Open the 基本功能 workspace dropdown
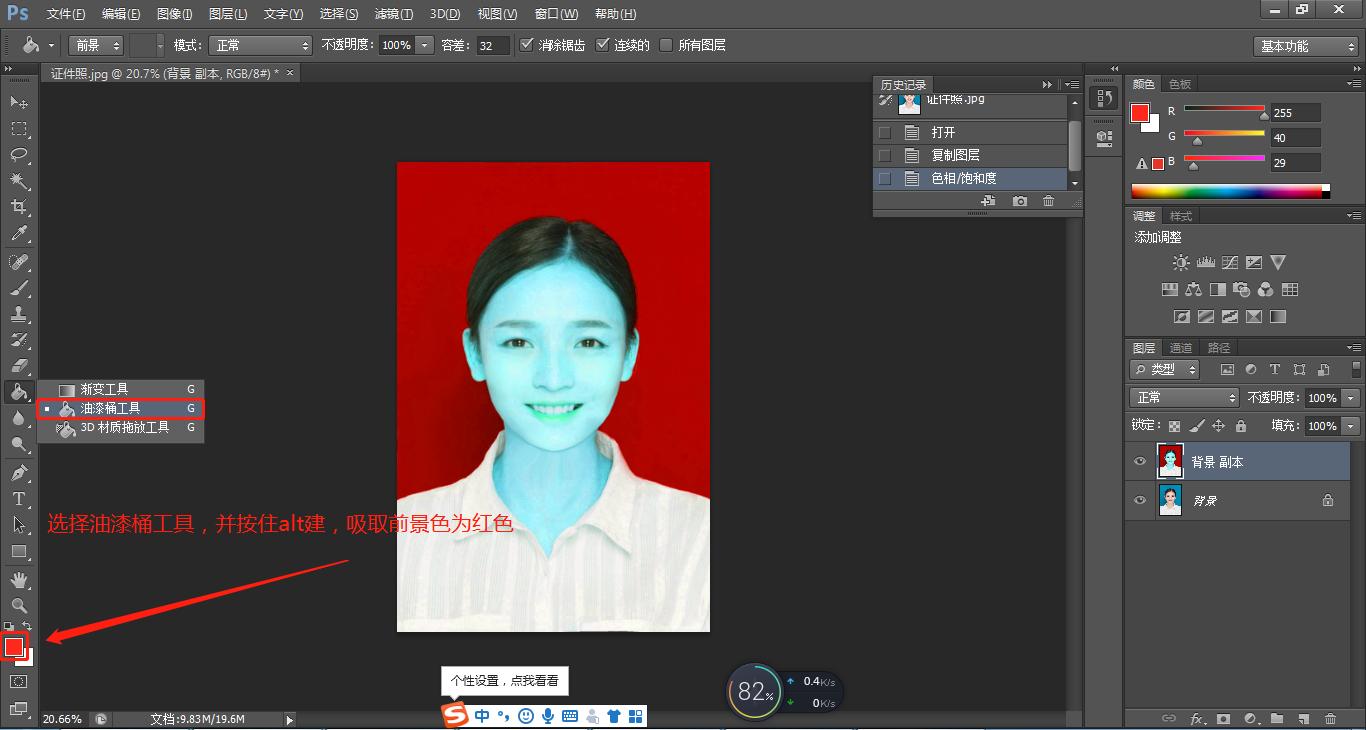 (x=1305, y=45)
